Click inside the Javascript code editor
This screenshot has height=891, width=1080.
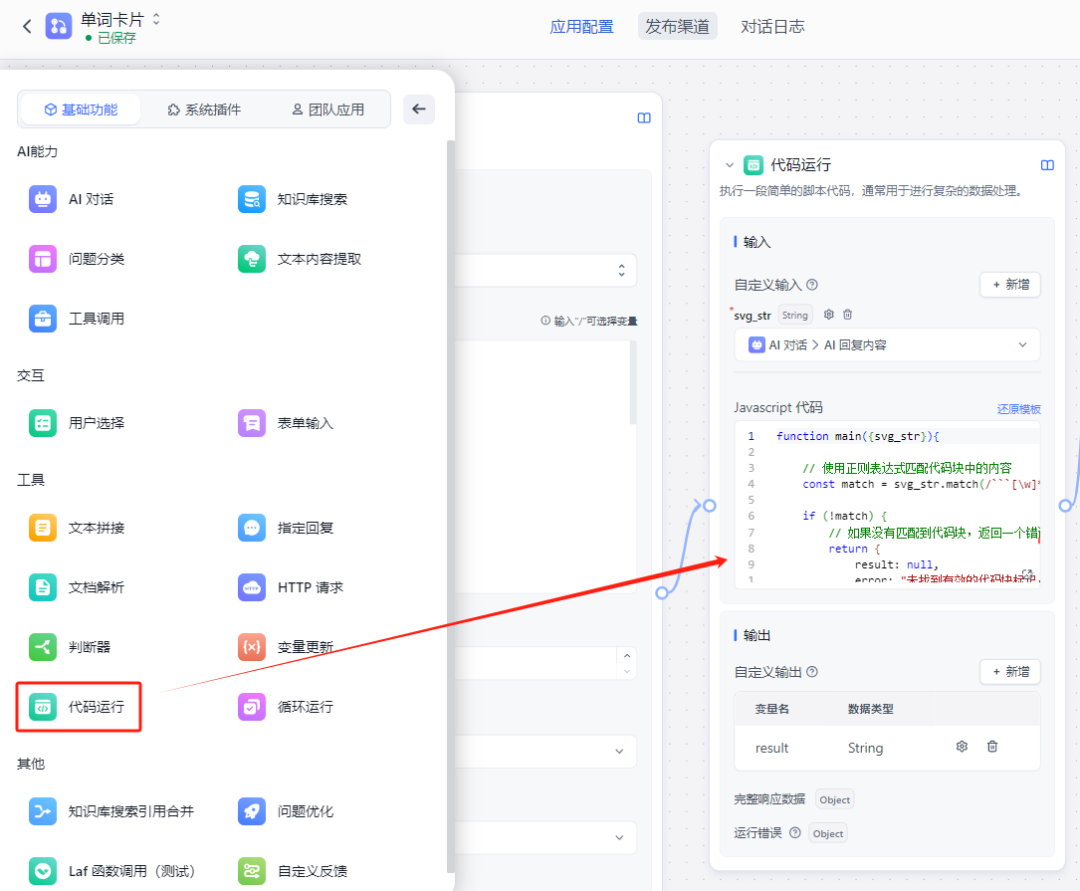click(x=887, y=504)
